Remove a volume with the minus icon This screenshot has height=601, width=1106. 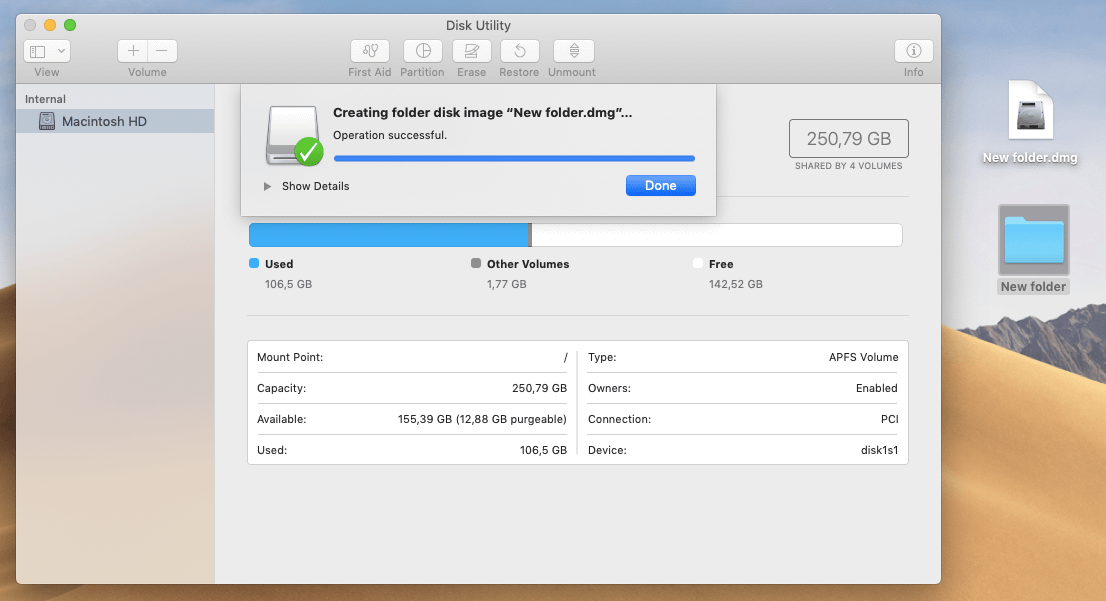[x=161, y=50]
